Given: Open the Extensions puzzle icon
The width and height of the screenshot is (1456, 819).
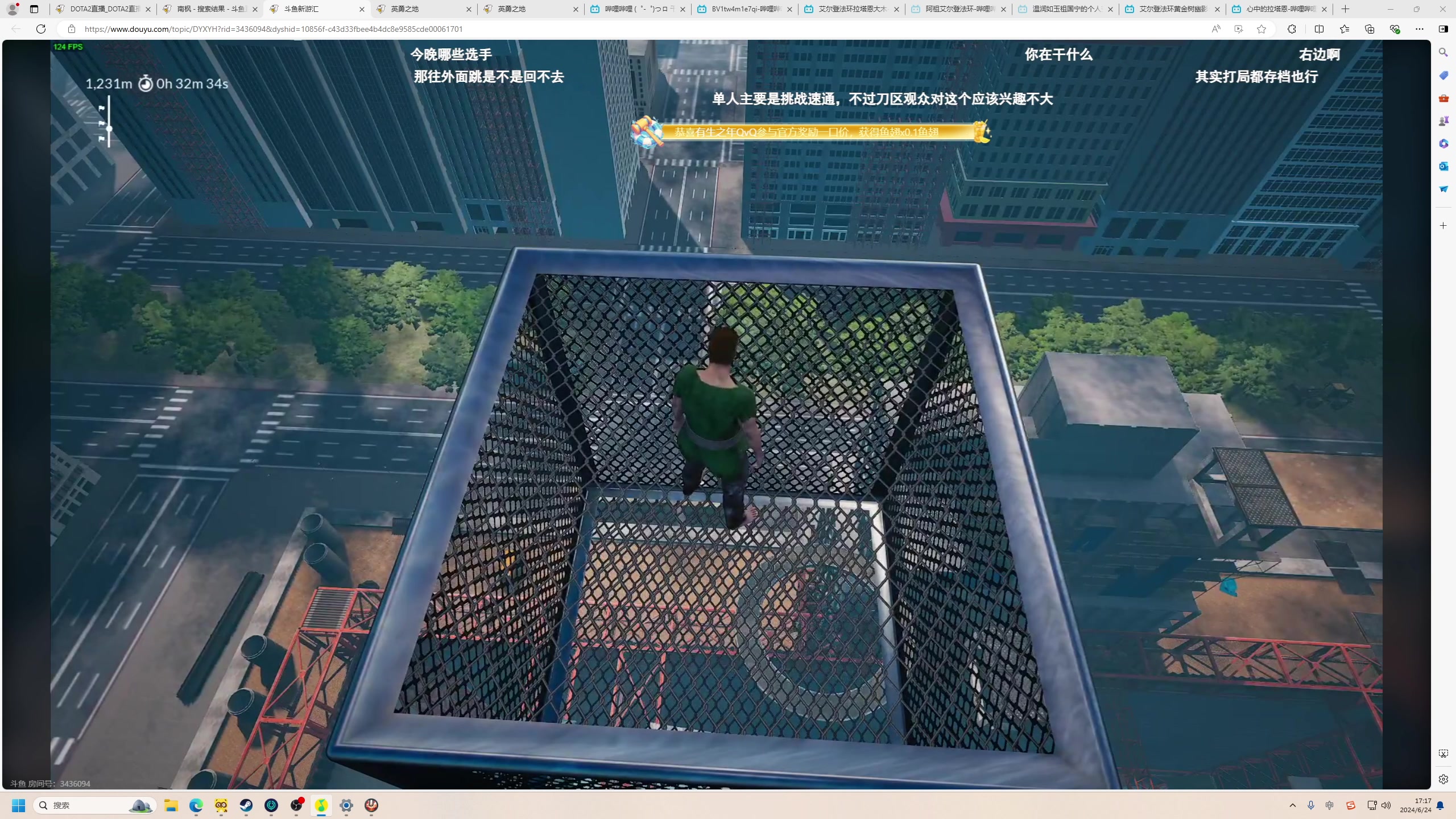Looking at the screenshot, I should (x=1292, y=29).
